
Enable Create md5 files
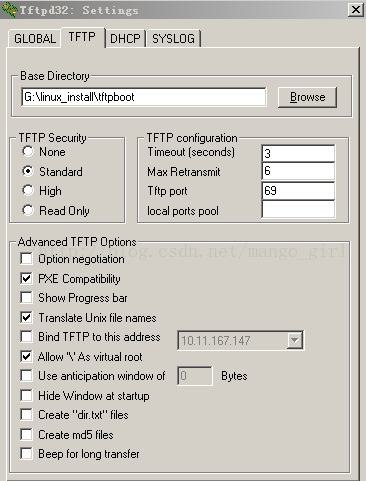click(x=26, y=434)
